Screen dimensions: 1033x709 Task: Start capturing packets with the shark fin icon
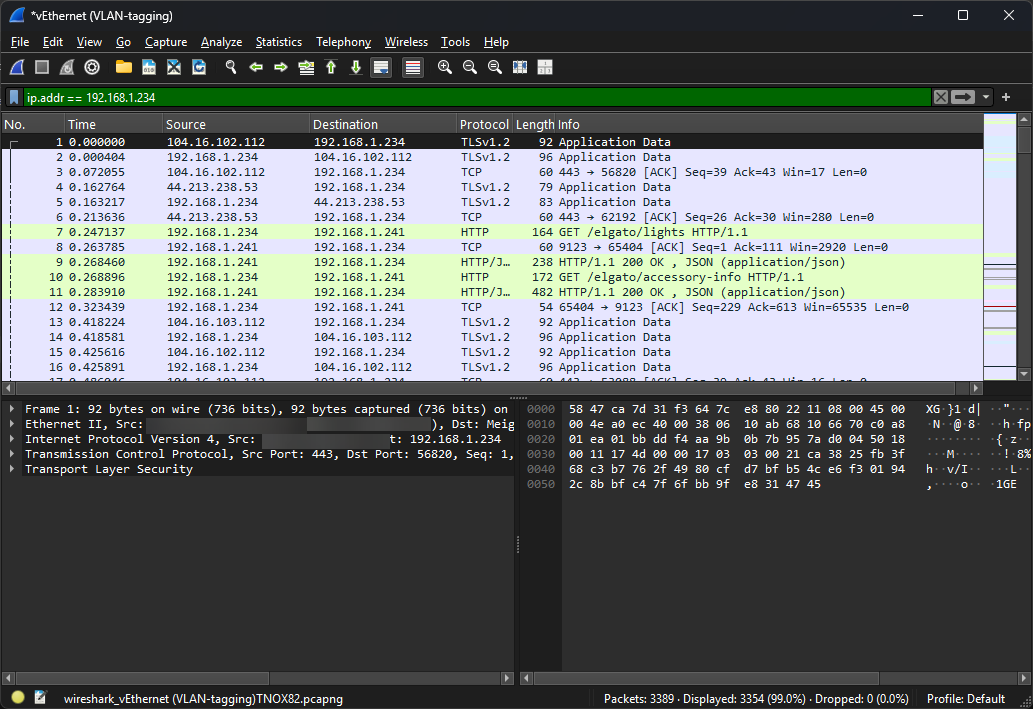point(17,67)
